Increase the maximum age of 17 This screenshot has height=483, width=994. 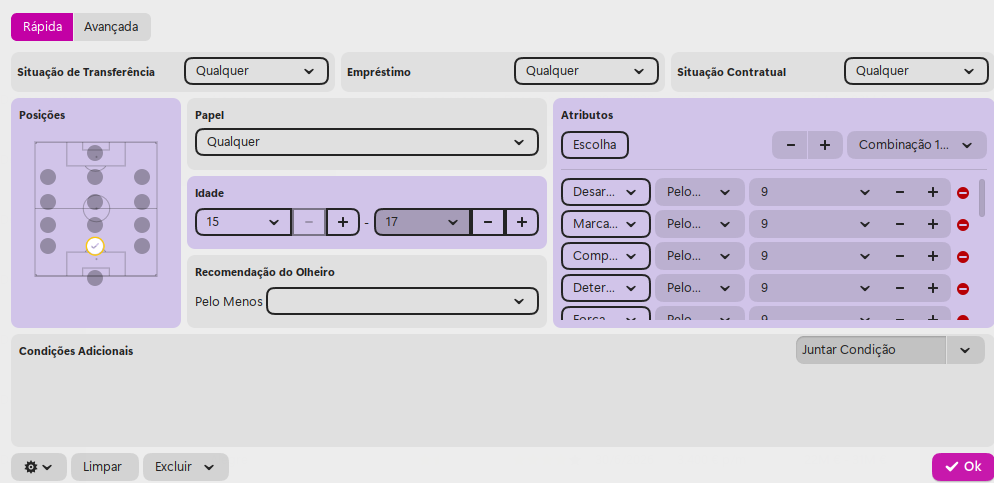coord(522,222)
